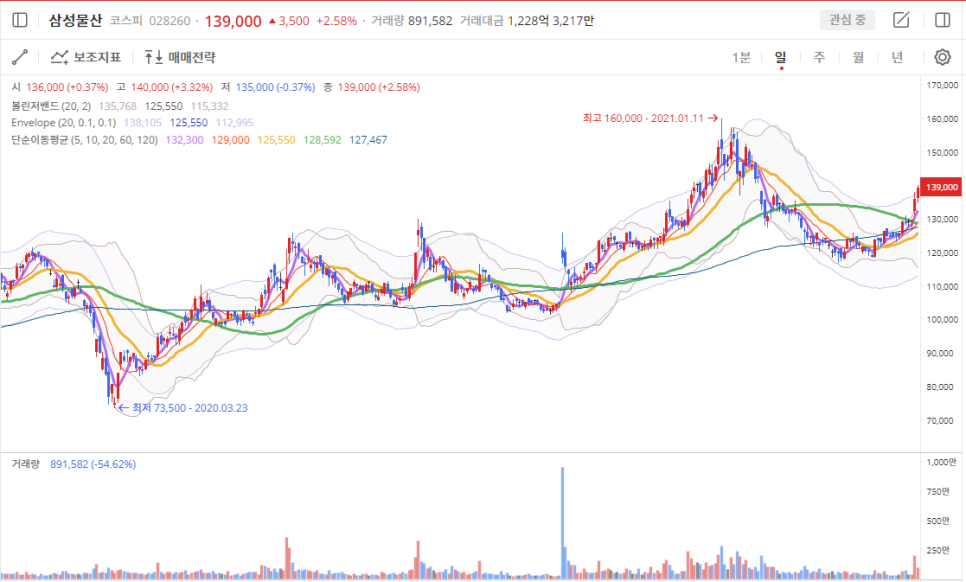This screenshot has height=582, width=966.
Task: Click the 코스피 market label
Action: (126, 21)
